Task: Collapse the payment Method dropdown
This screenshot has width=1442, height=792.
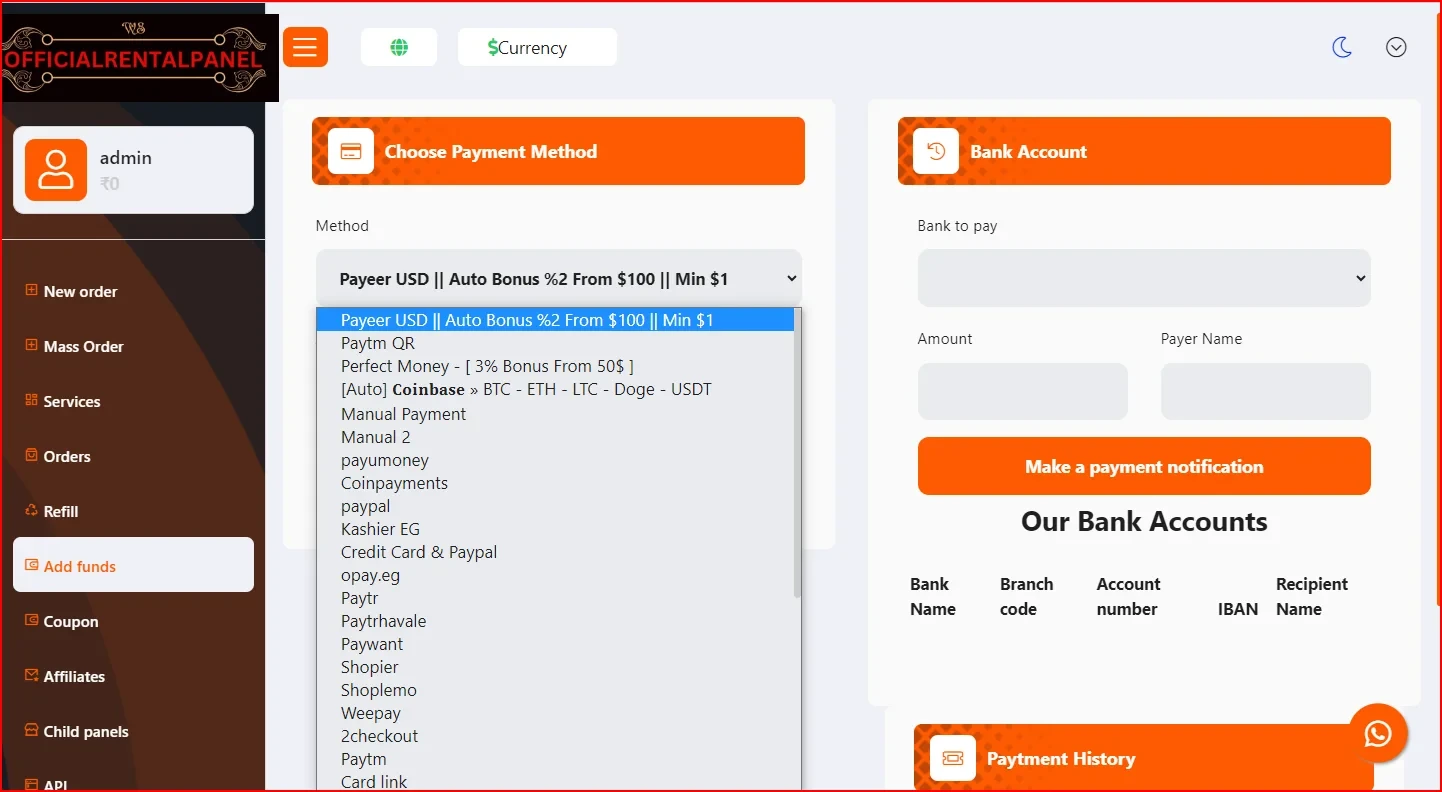Action: [x=558, y=279]
